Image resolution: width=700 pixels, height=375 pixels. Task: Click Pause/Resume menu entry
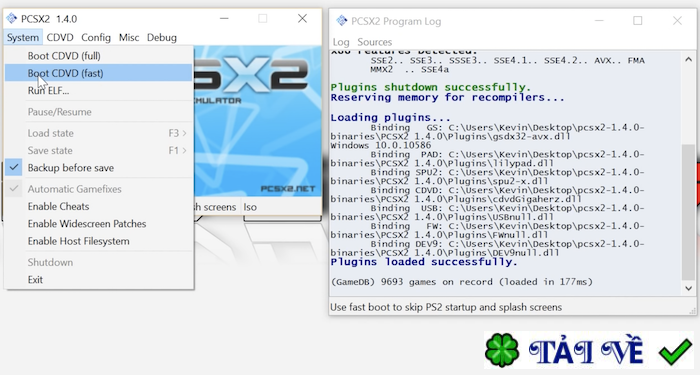click(x=99, y=112)
